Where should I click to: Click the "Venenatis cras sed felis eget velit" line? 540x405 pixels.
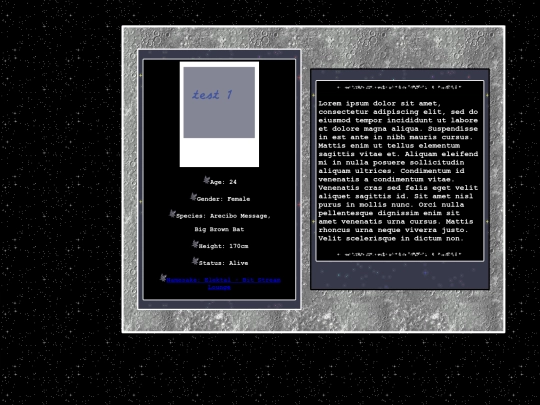coord(398,188)
